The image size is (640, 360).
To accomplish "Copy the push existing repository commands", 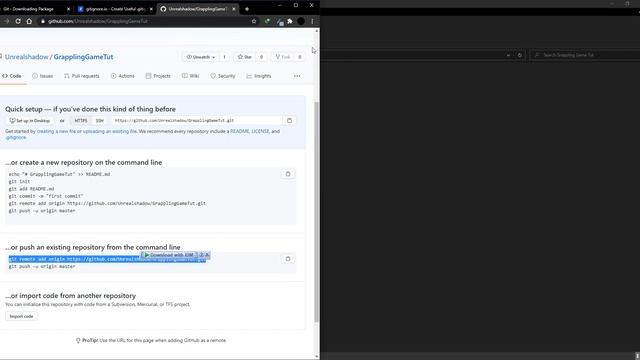I will click(288, 259).
